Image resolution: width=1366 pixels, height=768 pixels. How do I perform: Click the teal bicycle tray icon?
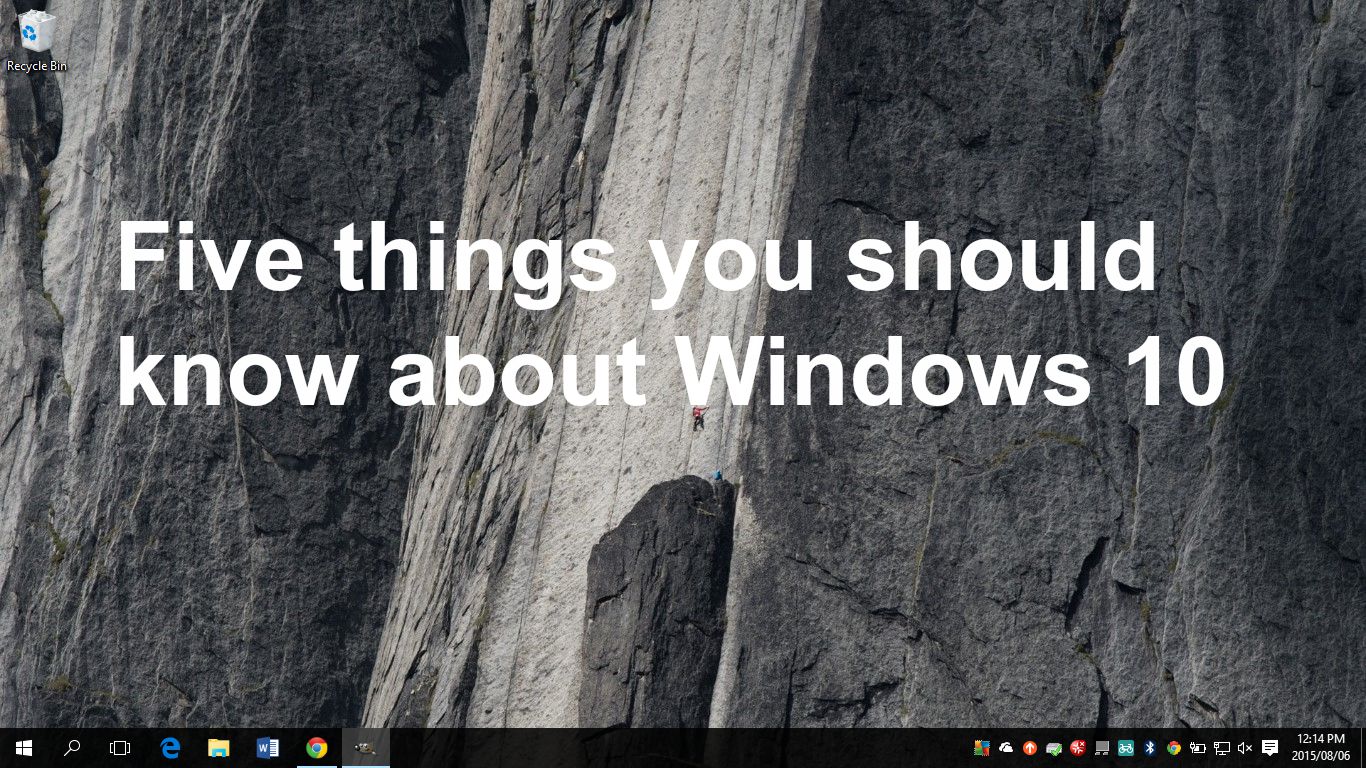tap(1126, 748)
